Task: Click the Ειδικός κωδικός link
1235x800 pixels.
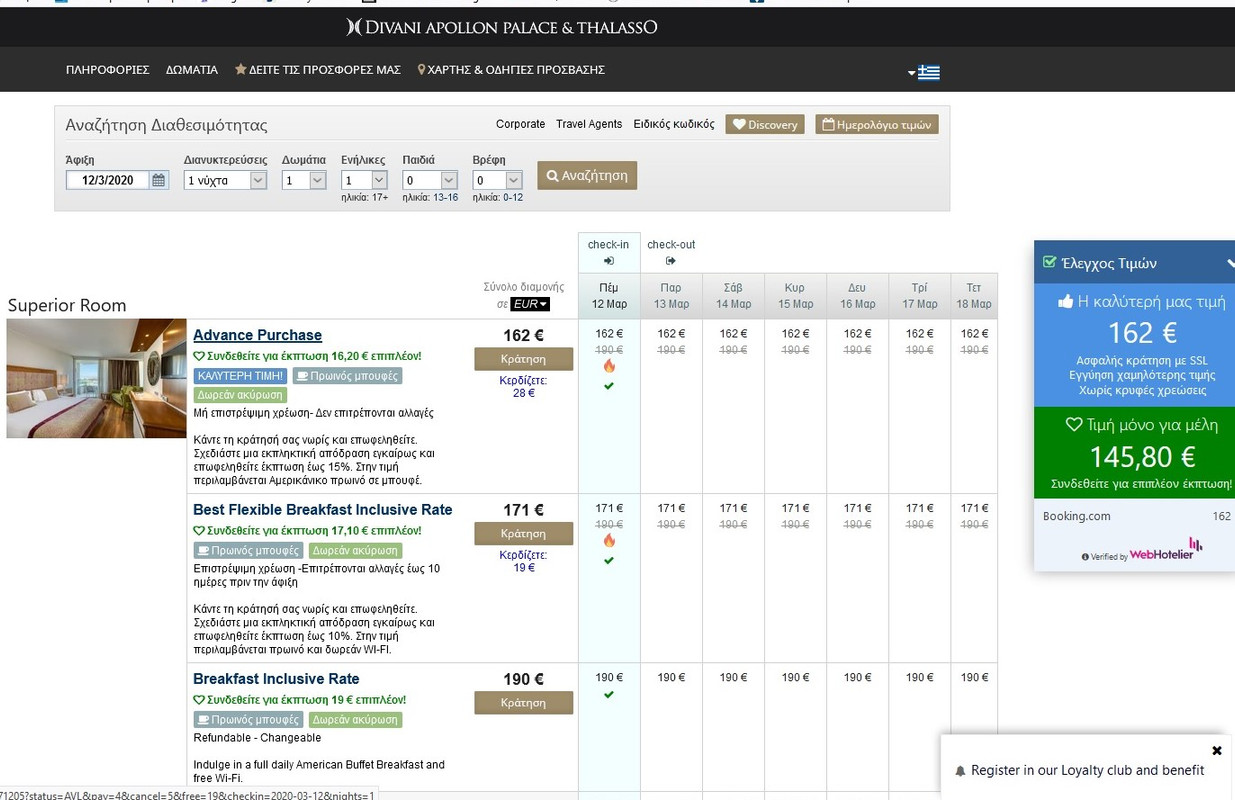Action: 674,124
